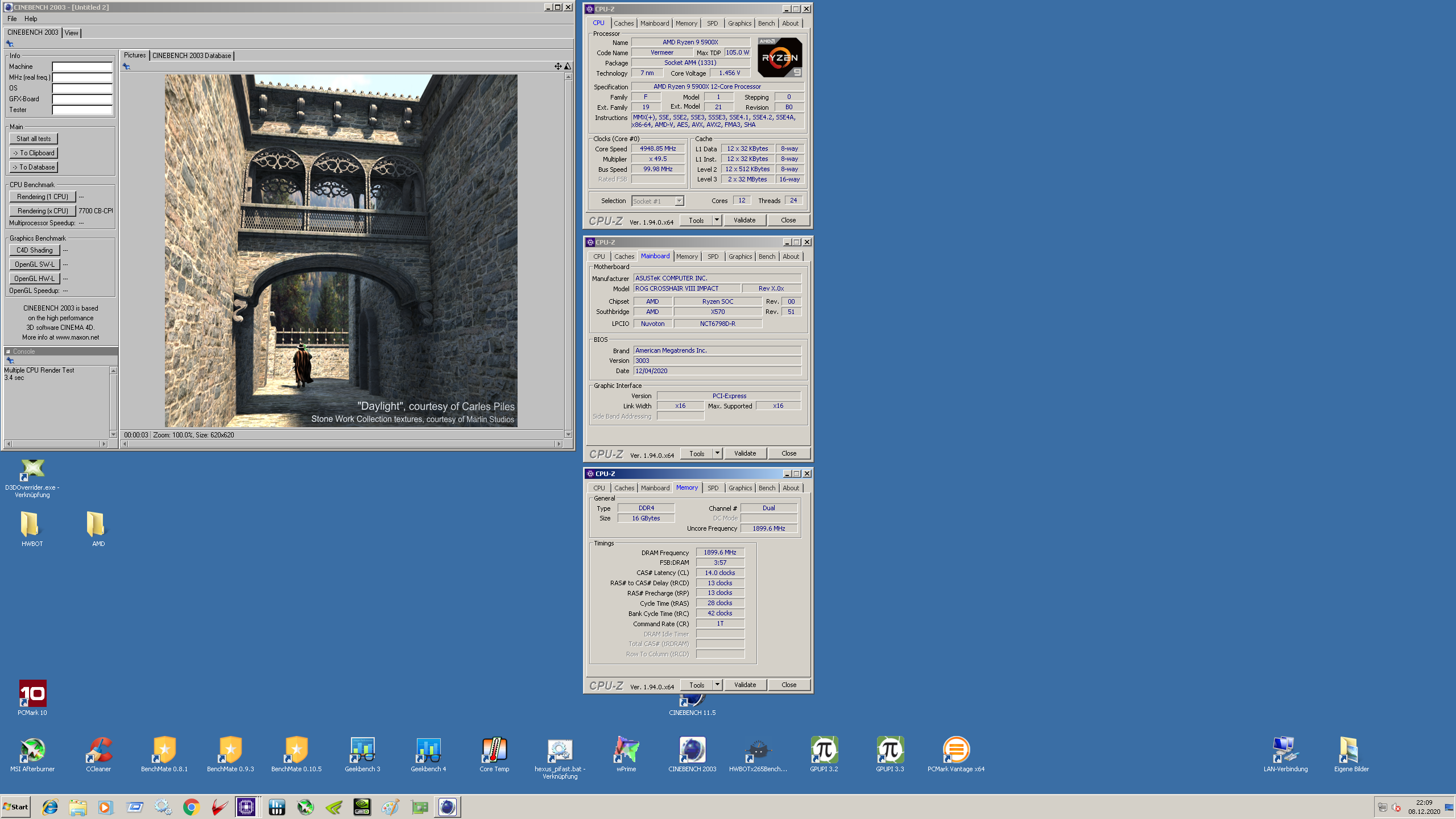Expand Tools dropdown arrow in Mainboard CPU-Z window
Viewport: 1456px width, 819px height.
(x=717, y=453)
